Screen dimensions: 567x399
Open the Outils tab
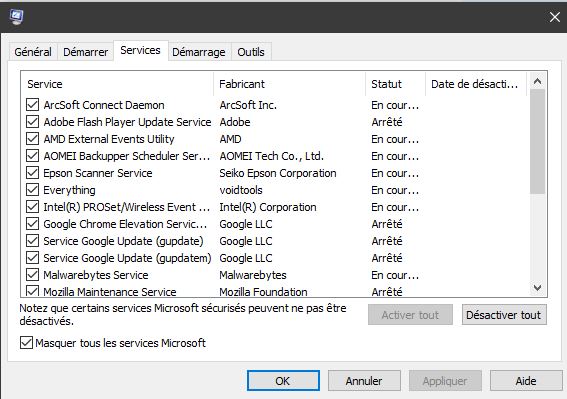(x=251, y=52)
